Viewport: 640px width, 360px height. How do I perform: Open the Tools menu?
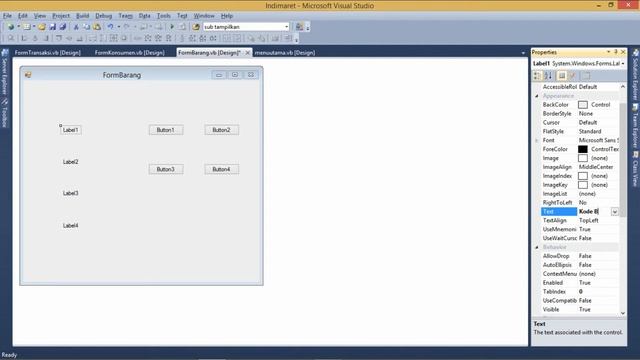(x=164, y=16)
